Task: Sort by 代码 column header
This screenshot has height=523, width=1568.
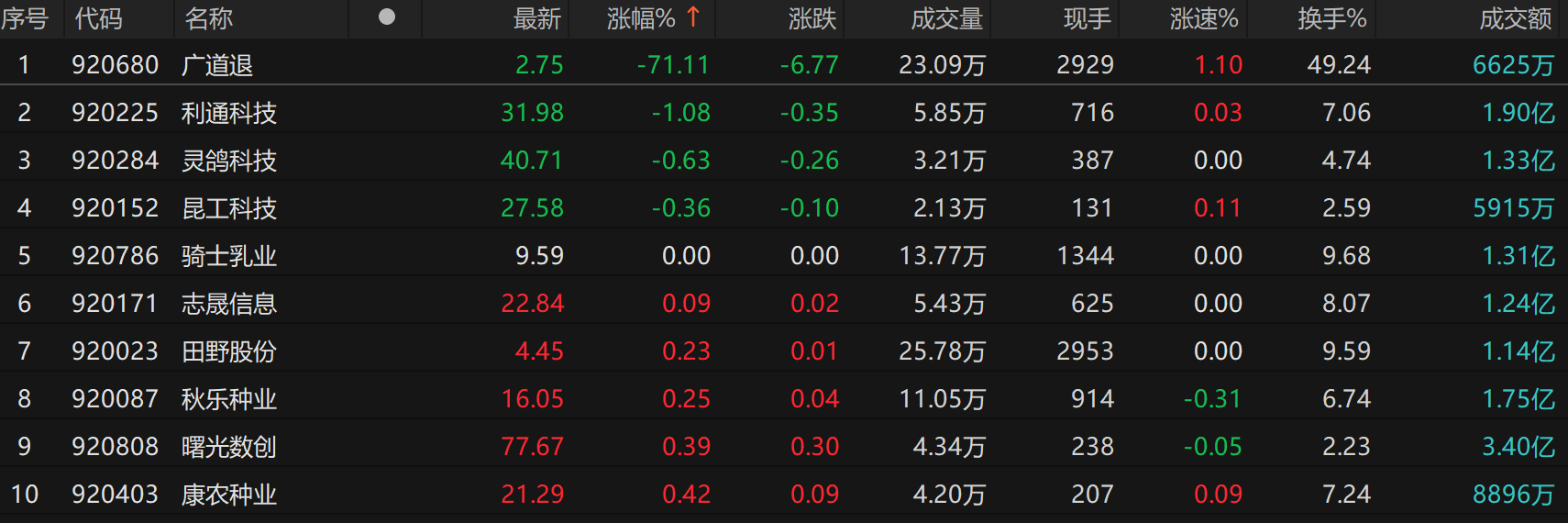Action: coord(98,18)
